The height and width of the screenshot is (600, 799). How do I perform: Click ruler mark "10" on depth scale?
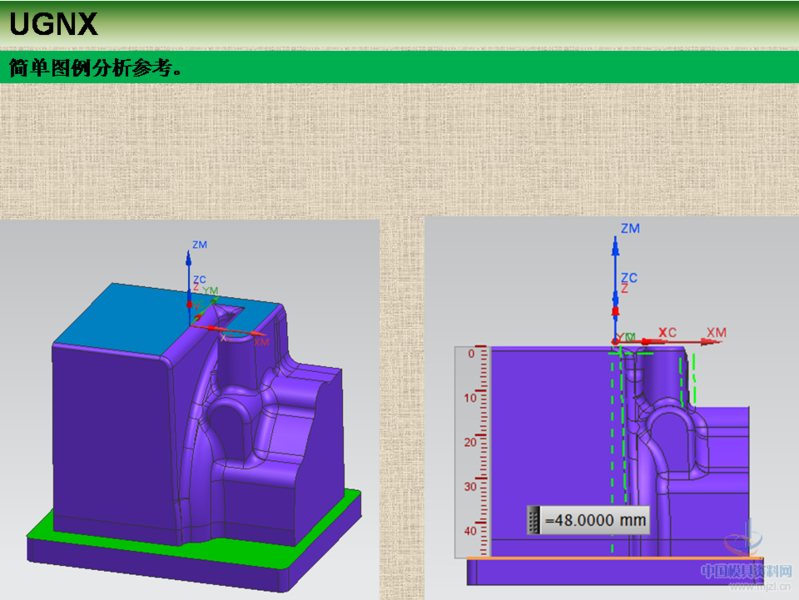(470, 398)
